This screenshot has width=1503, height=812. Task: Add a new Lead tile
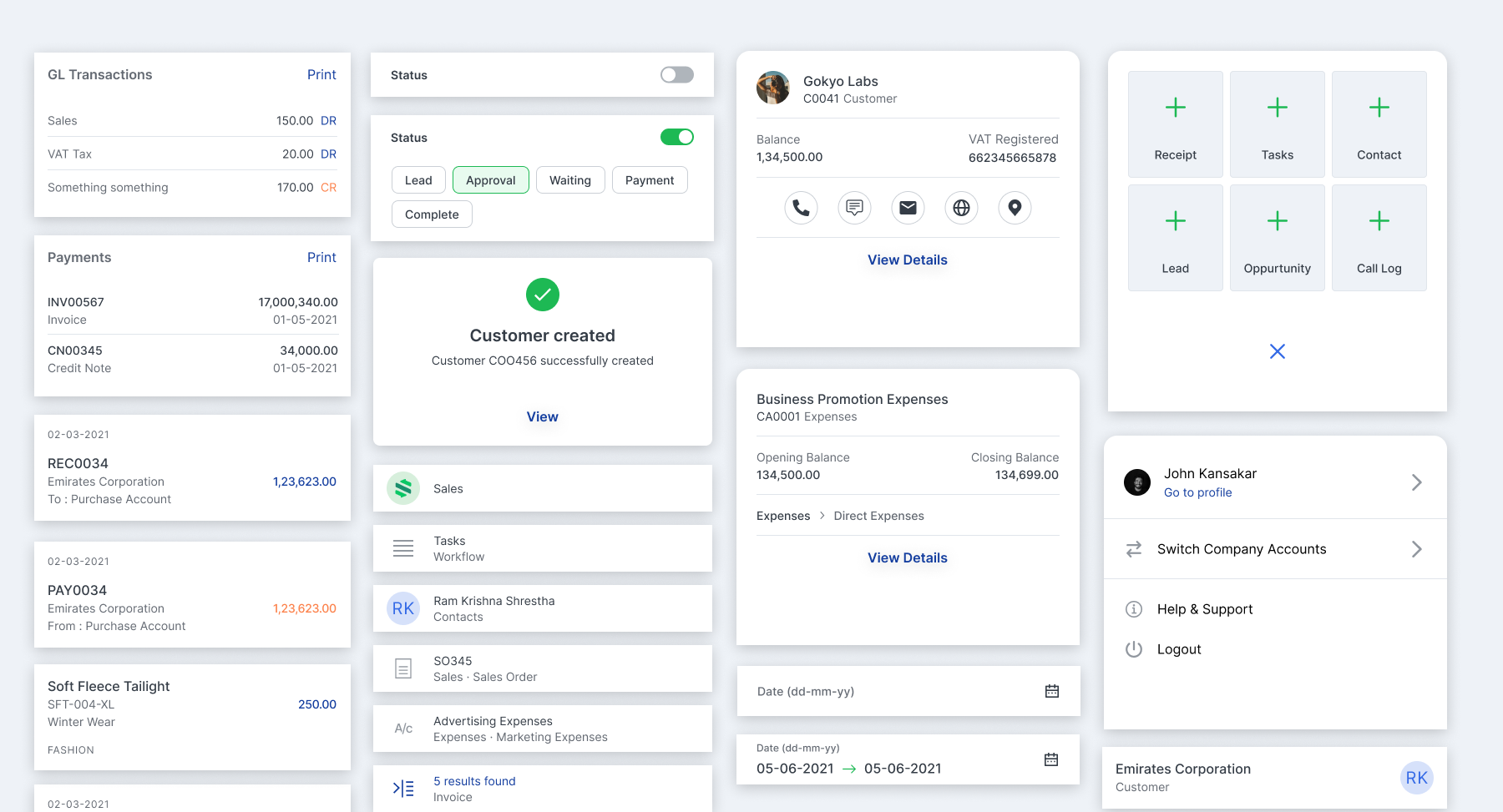pyautogui.click(x=1176, y=238)
